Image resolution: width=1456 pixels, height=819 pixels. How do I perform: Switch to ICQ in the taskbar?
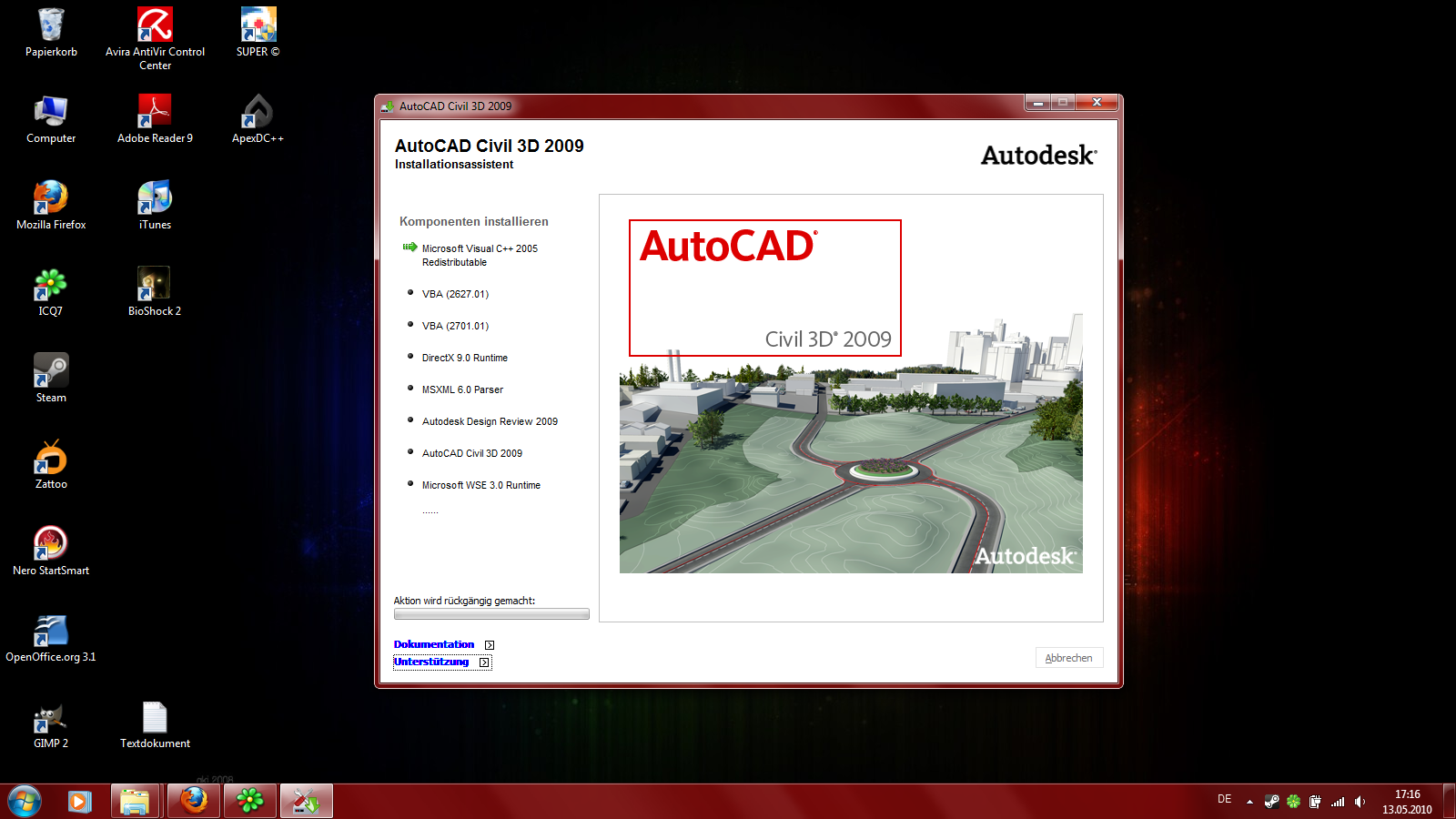point(249,801)
